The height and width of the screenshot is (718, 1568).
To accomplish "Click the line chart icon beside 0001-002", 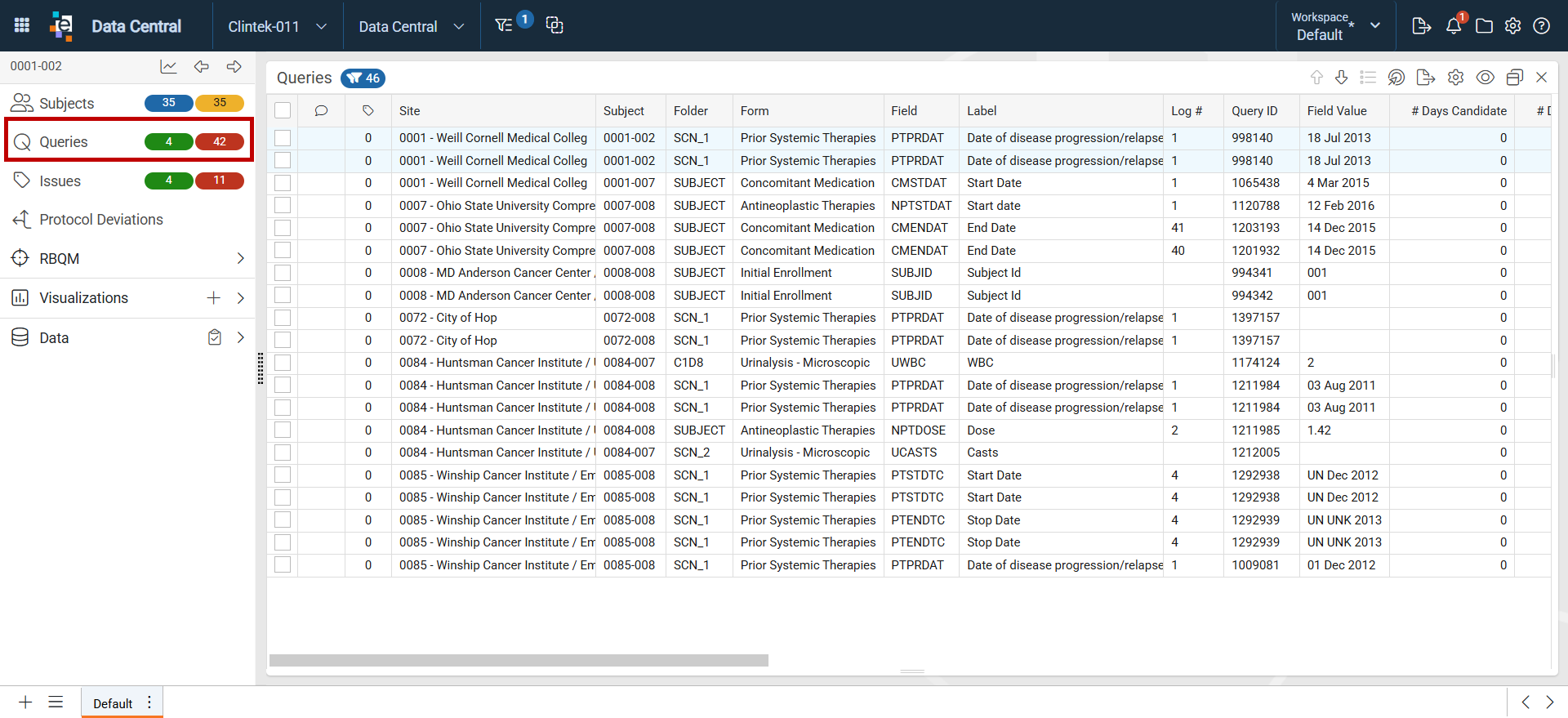I will click(168, 67).
